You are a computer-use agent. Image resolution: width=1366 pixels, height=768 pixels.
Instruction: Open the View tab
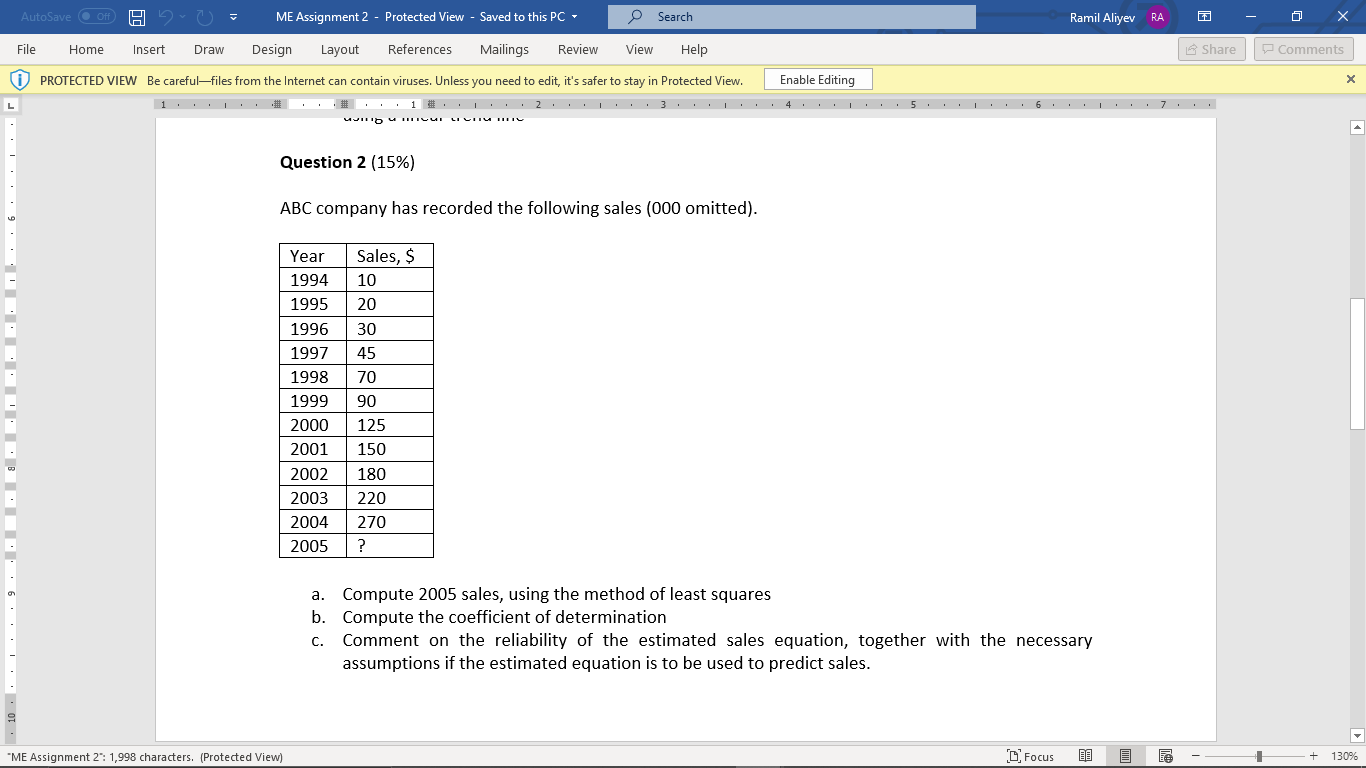pyautogui.click(x=639, y=49)
